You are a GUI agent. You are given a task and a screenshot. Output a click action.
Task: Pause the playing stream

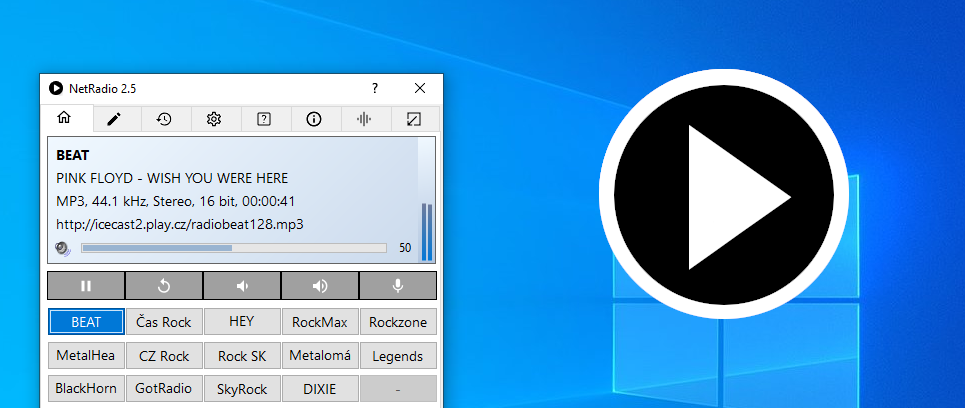click(86, 286)
